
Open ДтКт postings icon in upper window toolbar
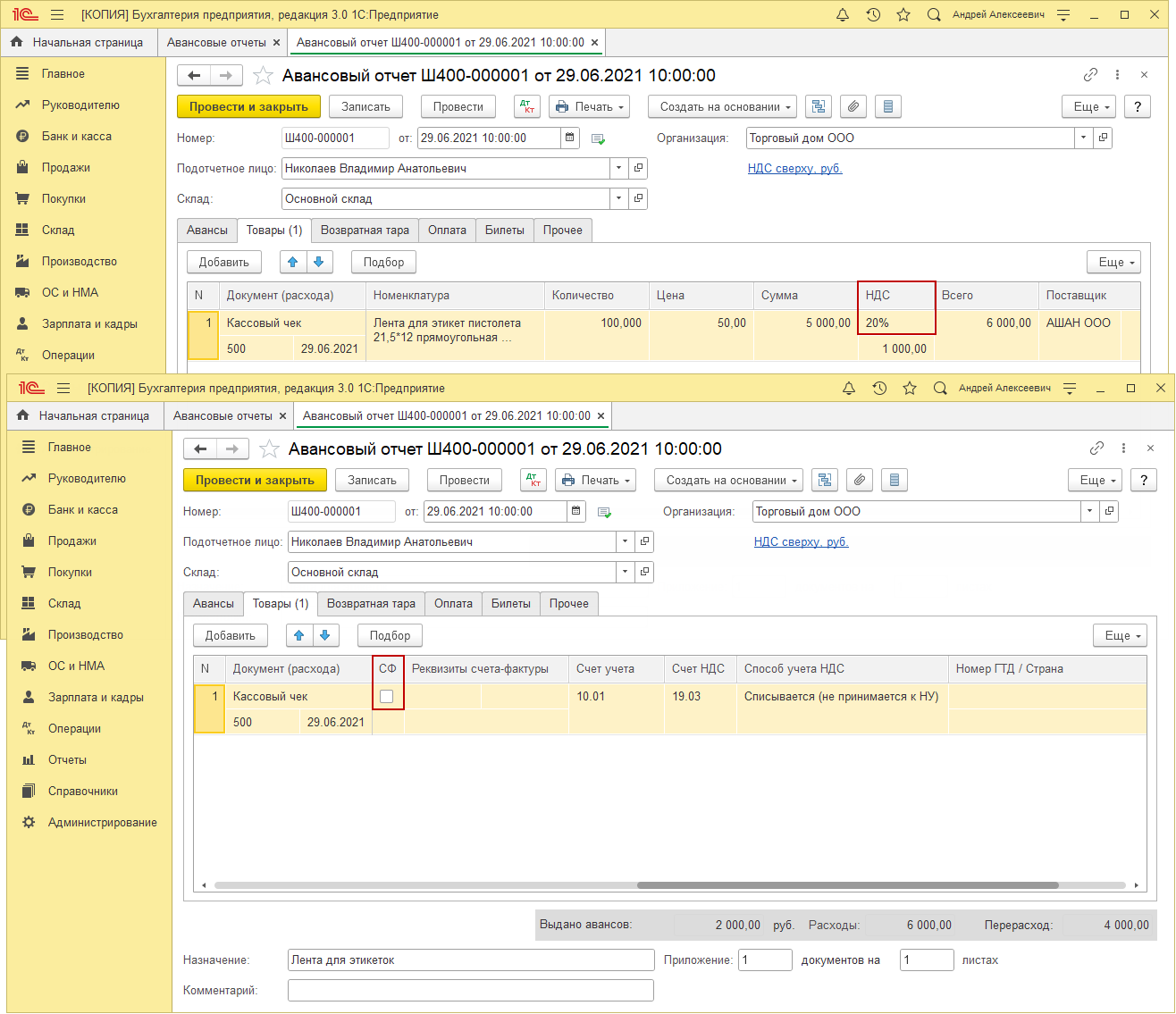(527, 106)
